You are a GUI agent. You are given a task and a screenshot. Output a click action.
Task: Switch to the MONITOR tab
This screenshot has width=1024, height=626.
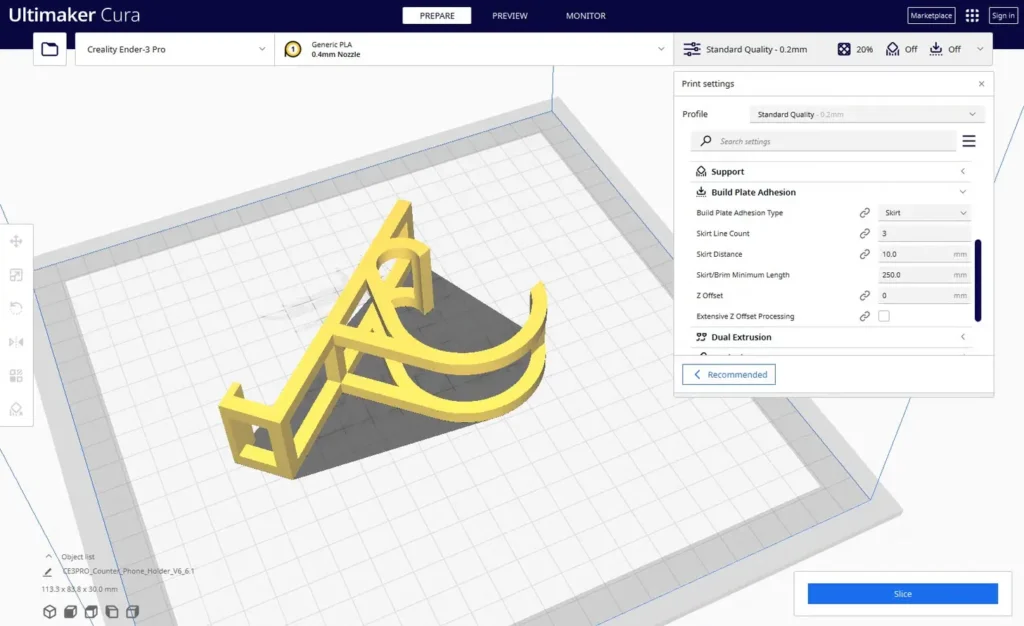coord(586,16)
